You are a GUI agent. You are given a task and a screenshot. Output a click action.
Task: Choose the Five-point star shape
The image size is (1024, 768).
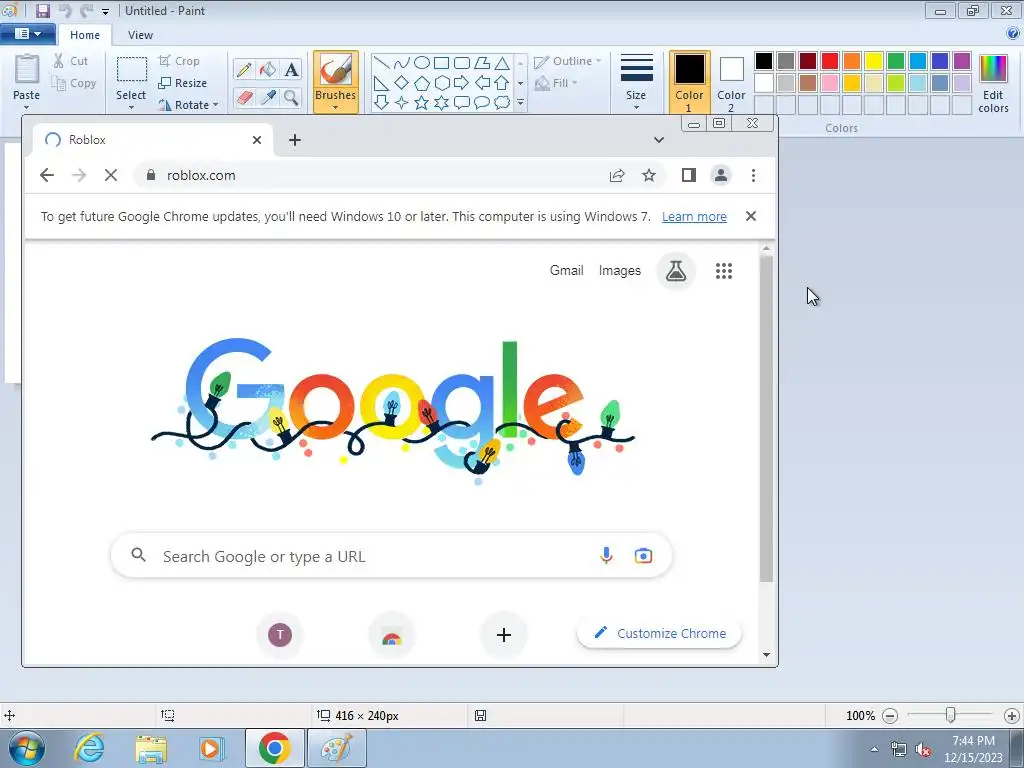pos(422,103)
